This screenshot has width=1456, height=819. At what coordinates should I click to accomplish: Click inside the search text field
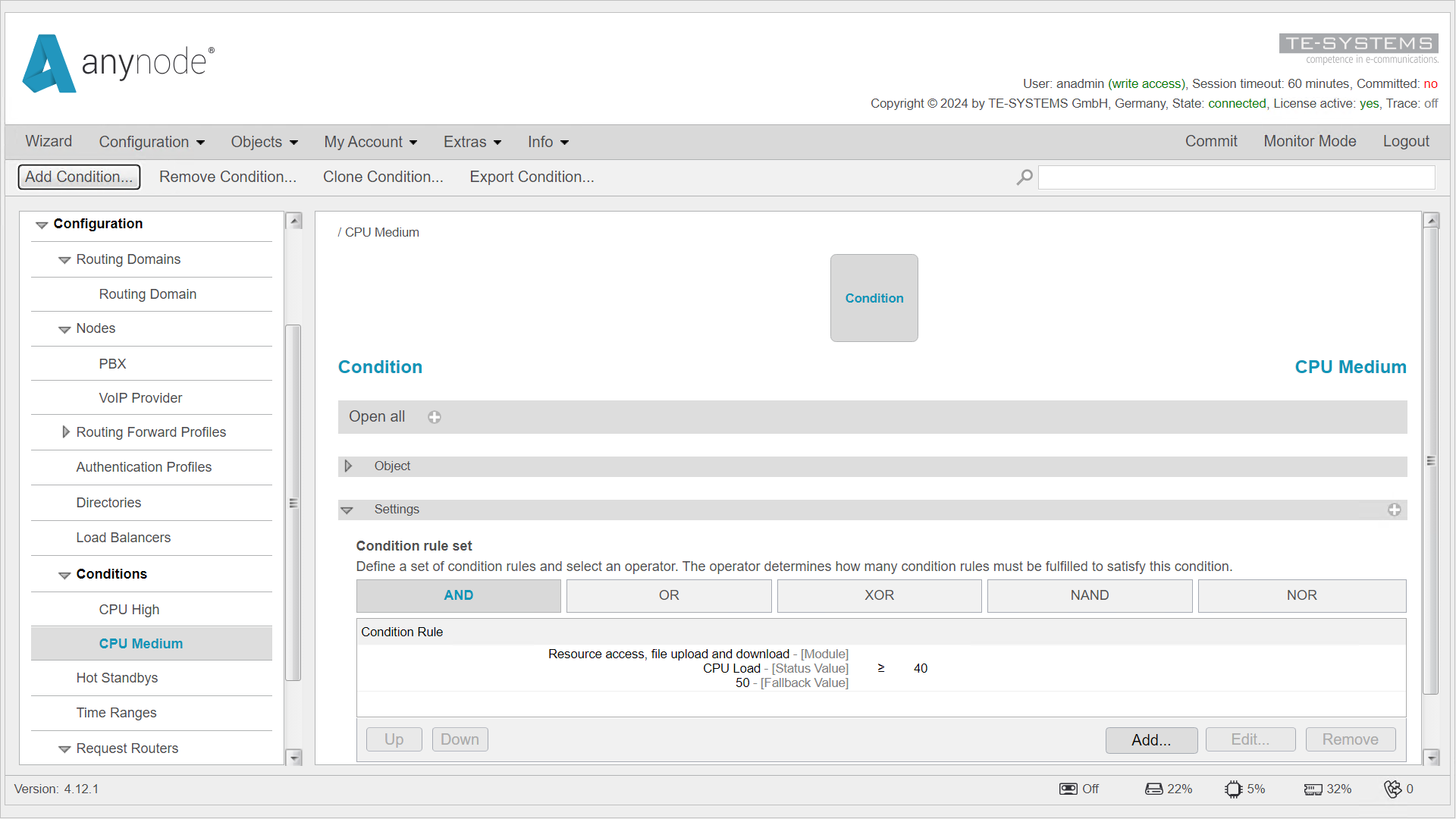[x=1235, y=177]
